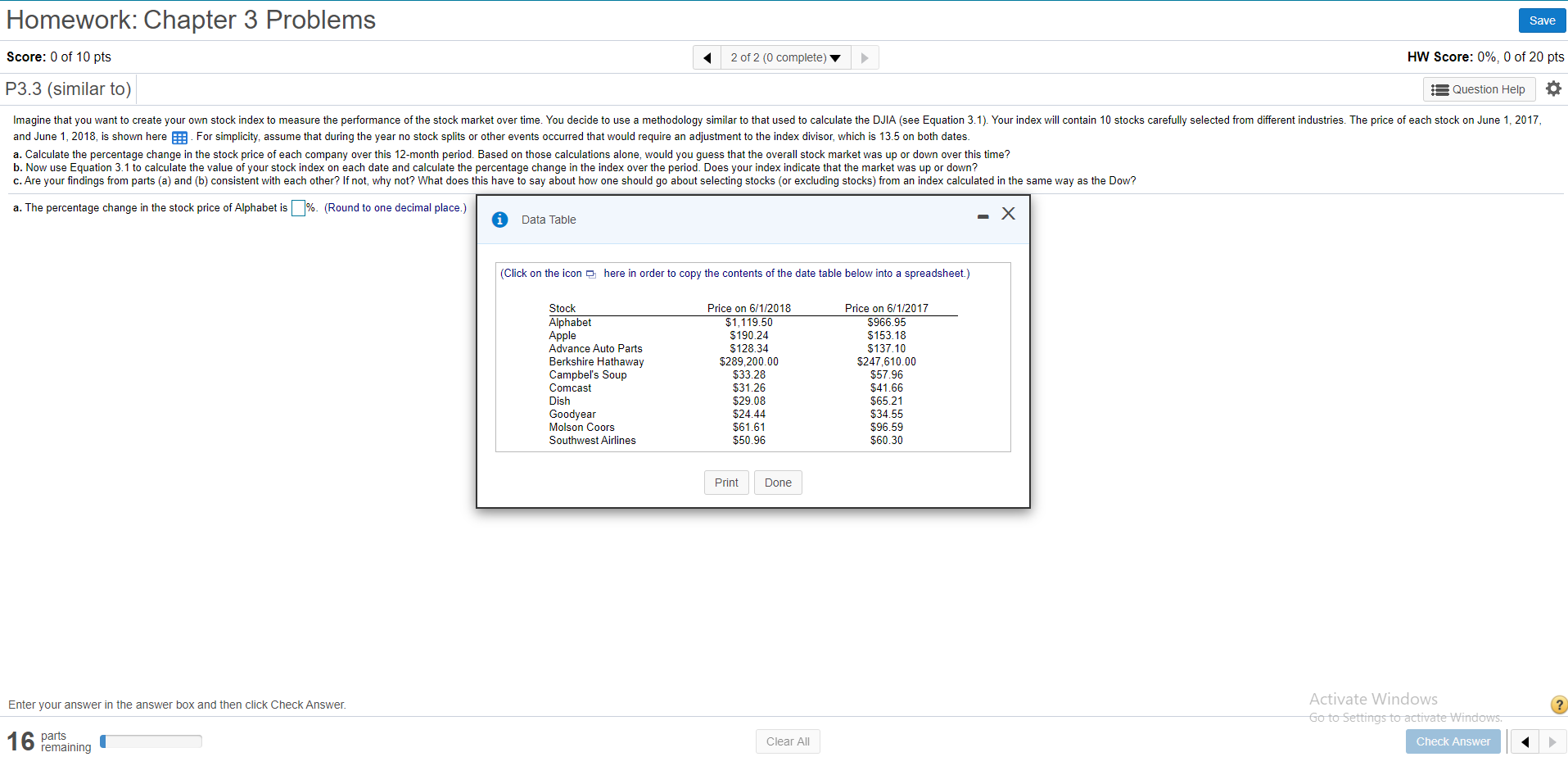Click Campbel's Soup stock name
Screen dimensions: 1568x766
[x=588, y=375]
